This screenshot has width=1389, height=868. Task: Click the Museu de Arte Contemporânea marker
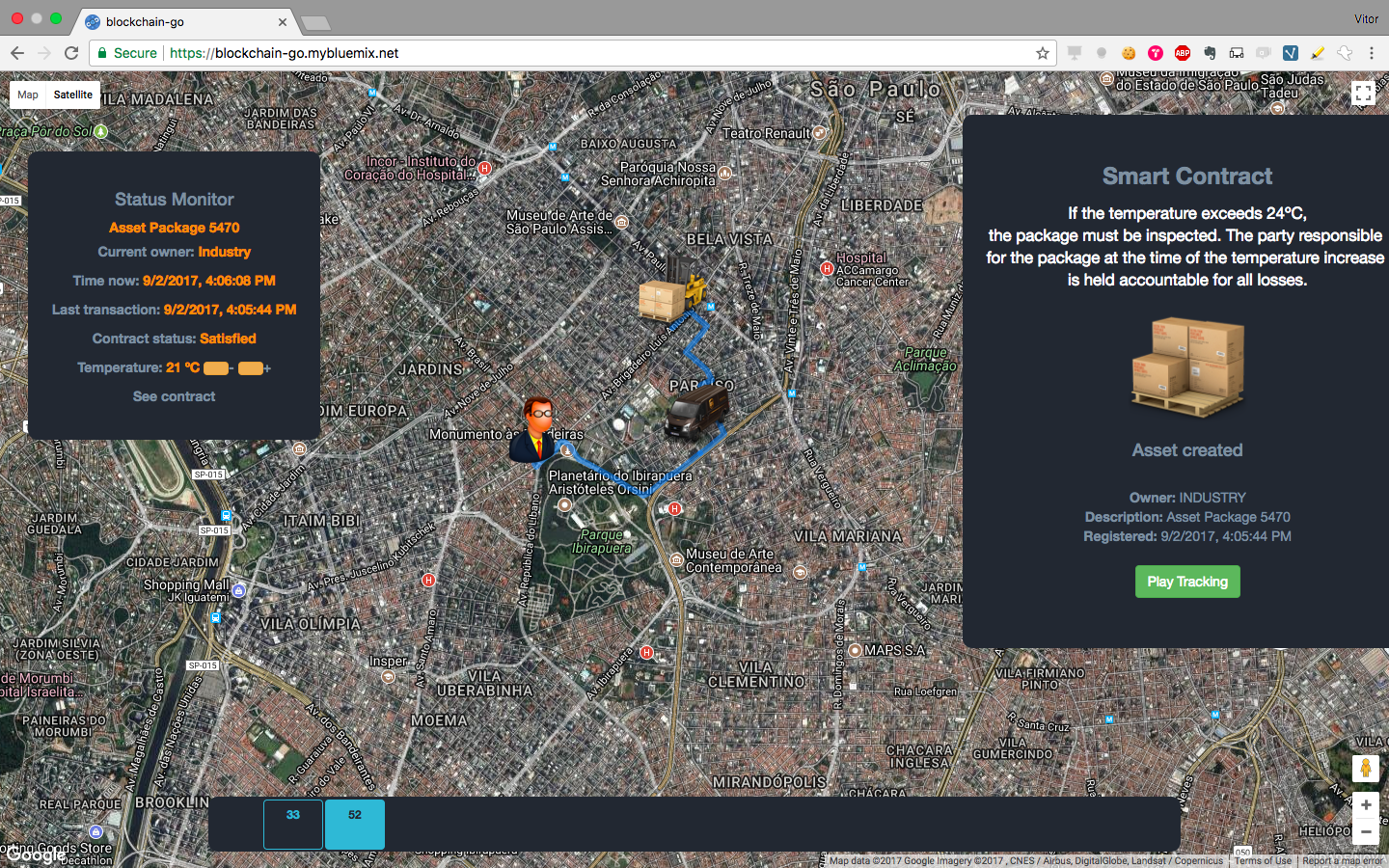click(x=676, y=560)
